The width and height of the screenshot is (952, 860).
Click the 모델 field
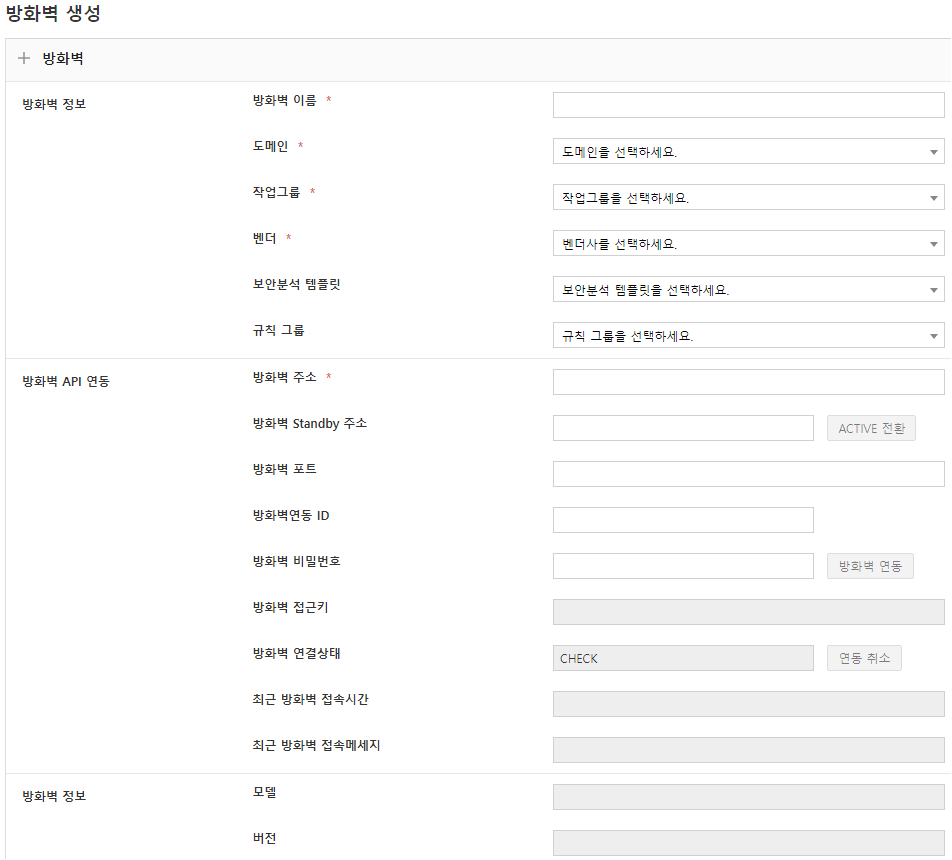(x=749, y=797)
